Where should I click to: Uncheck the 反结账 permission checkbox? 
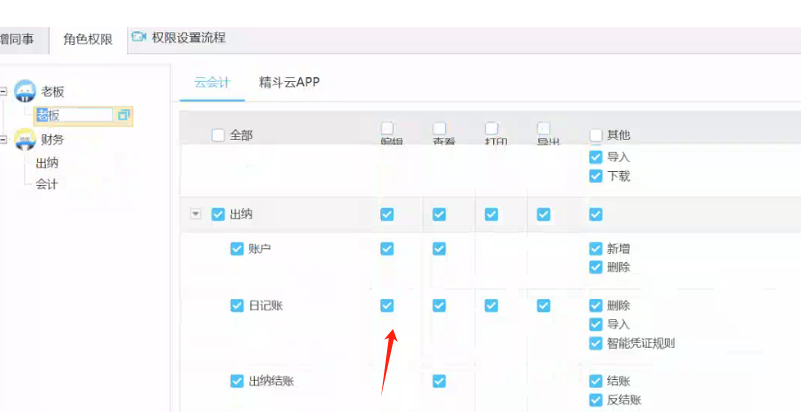point(596,400)
